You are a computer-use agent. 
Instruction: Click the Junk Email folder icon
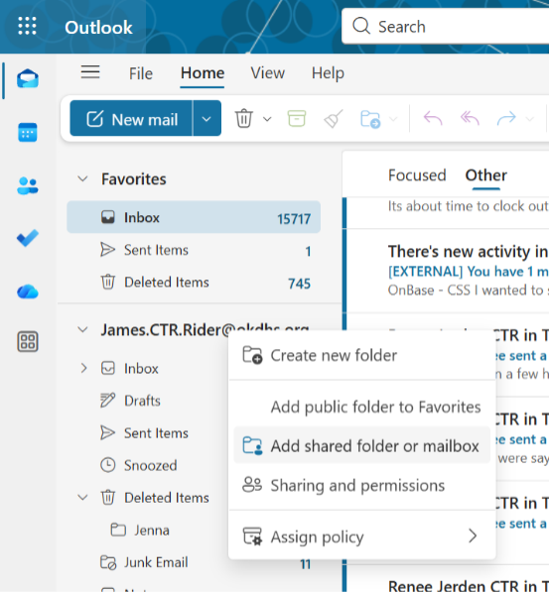(x=108, y=562)
